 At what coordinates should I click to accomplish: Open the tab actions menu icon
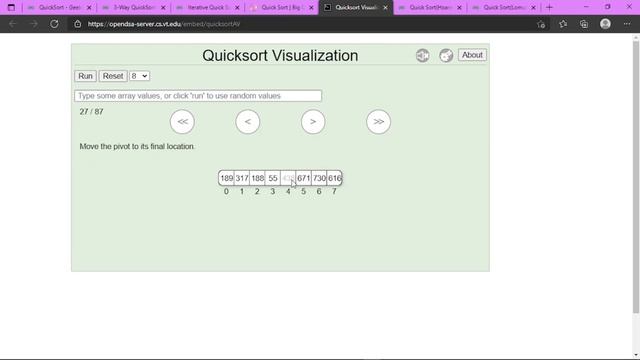11,7
